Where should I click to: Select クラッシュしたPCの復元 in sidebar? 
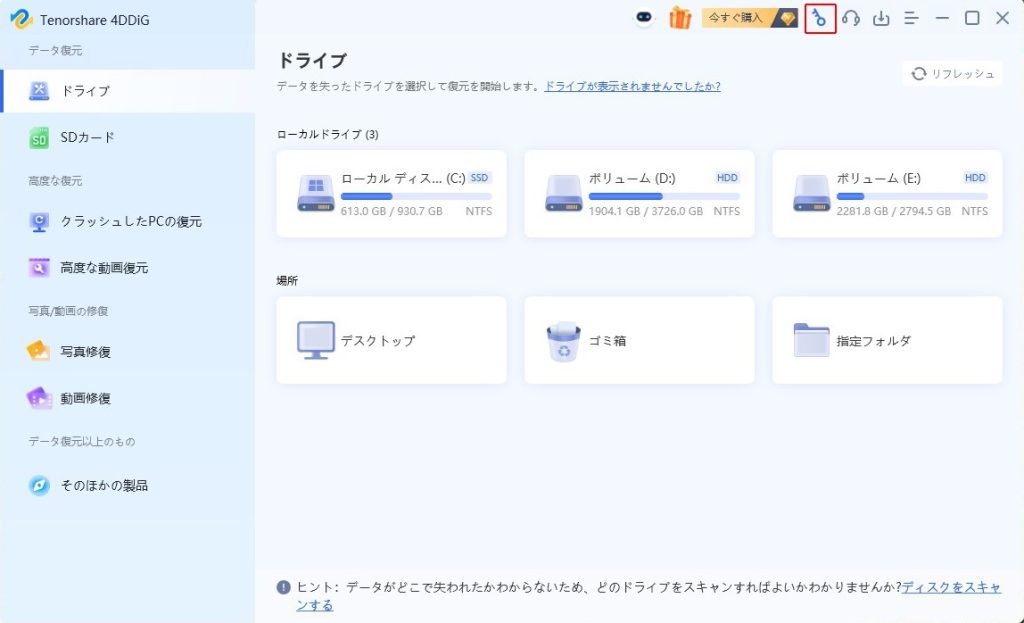pyautogui.click(x=130, y=222)
